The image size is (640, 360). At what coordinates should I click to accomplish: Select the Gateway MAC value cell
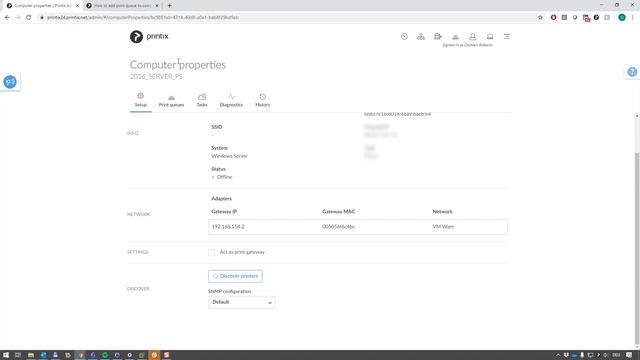click(x=338, y=227)
